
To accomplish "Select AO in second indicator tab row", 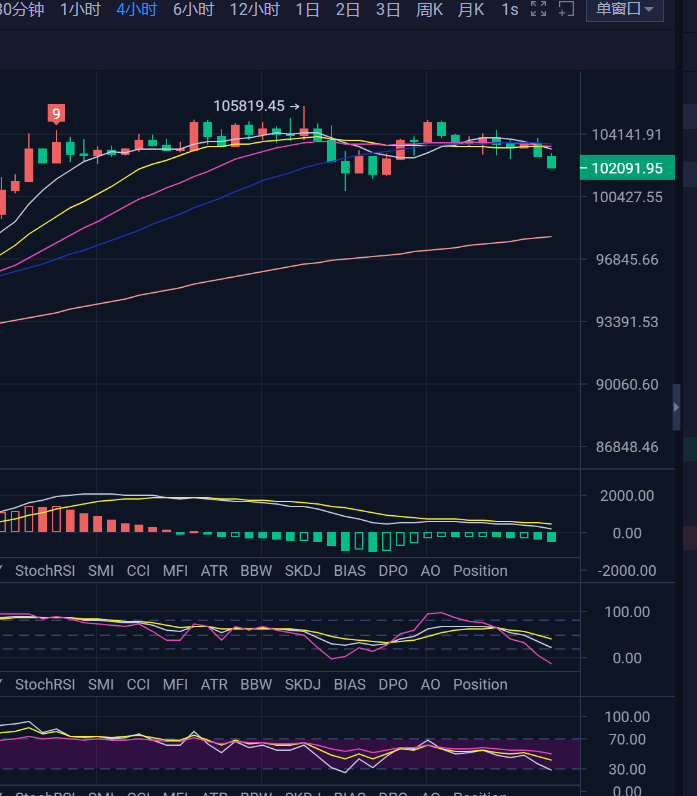I will 430,684.
